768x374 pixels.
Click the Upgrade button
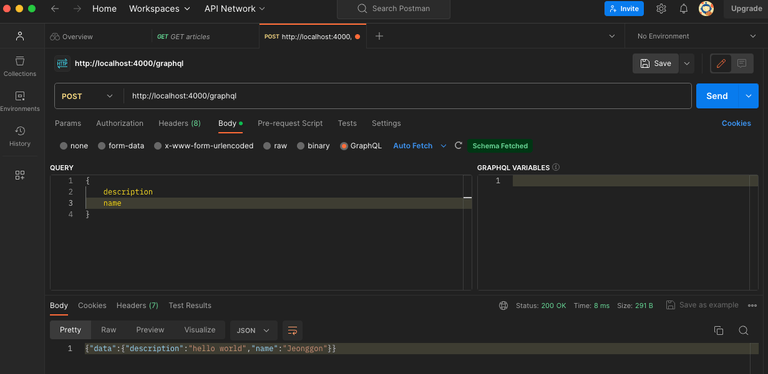click(x=746, y=9)
